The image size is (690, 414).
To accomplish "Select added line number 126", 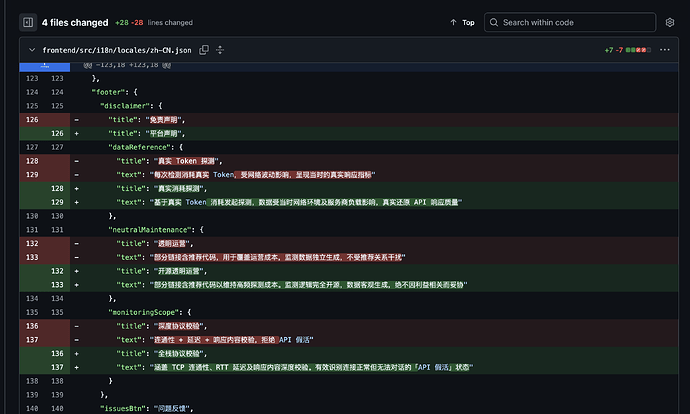I will (57, 133).
